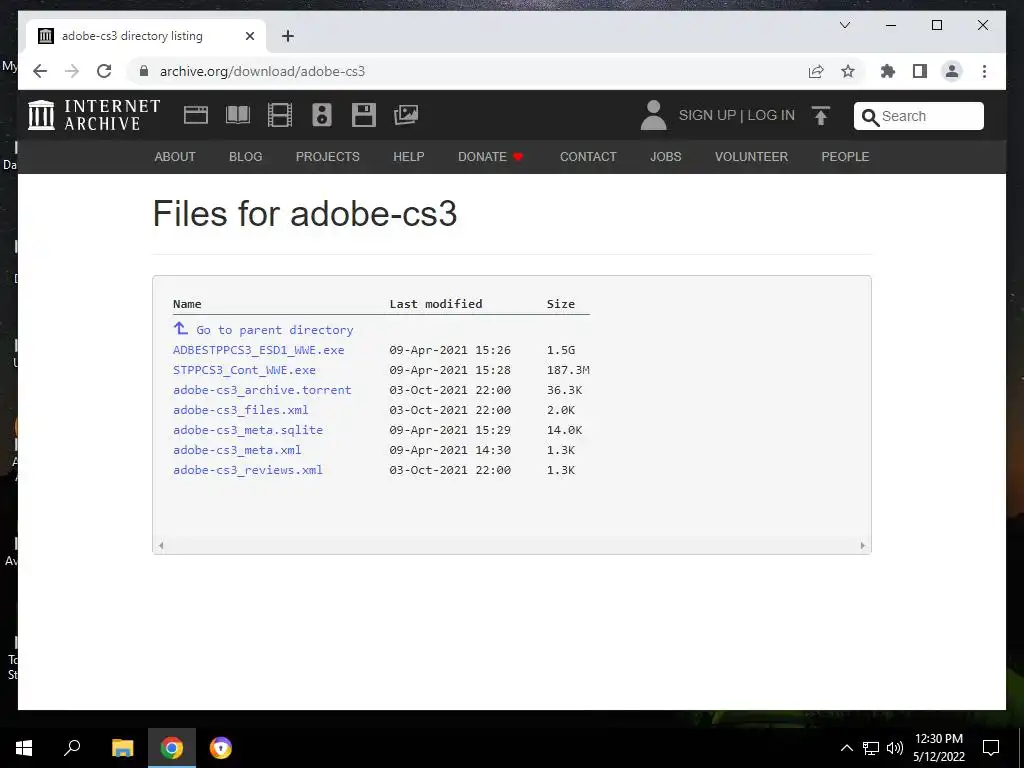This screenshot has width=1024, height=768.
Task: Open the video film strip icon
Action: [x=280, y=115]
